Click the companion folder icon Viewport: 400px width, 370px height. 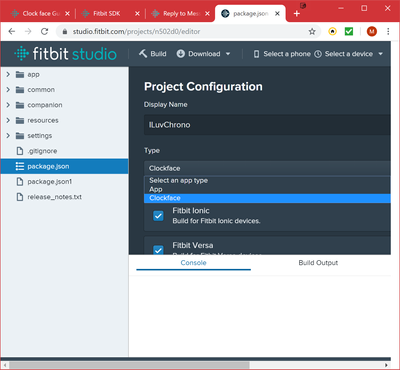point(20,105)
